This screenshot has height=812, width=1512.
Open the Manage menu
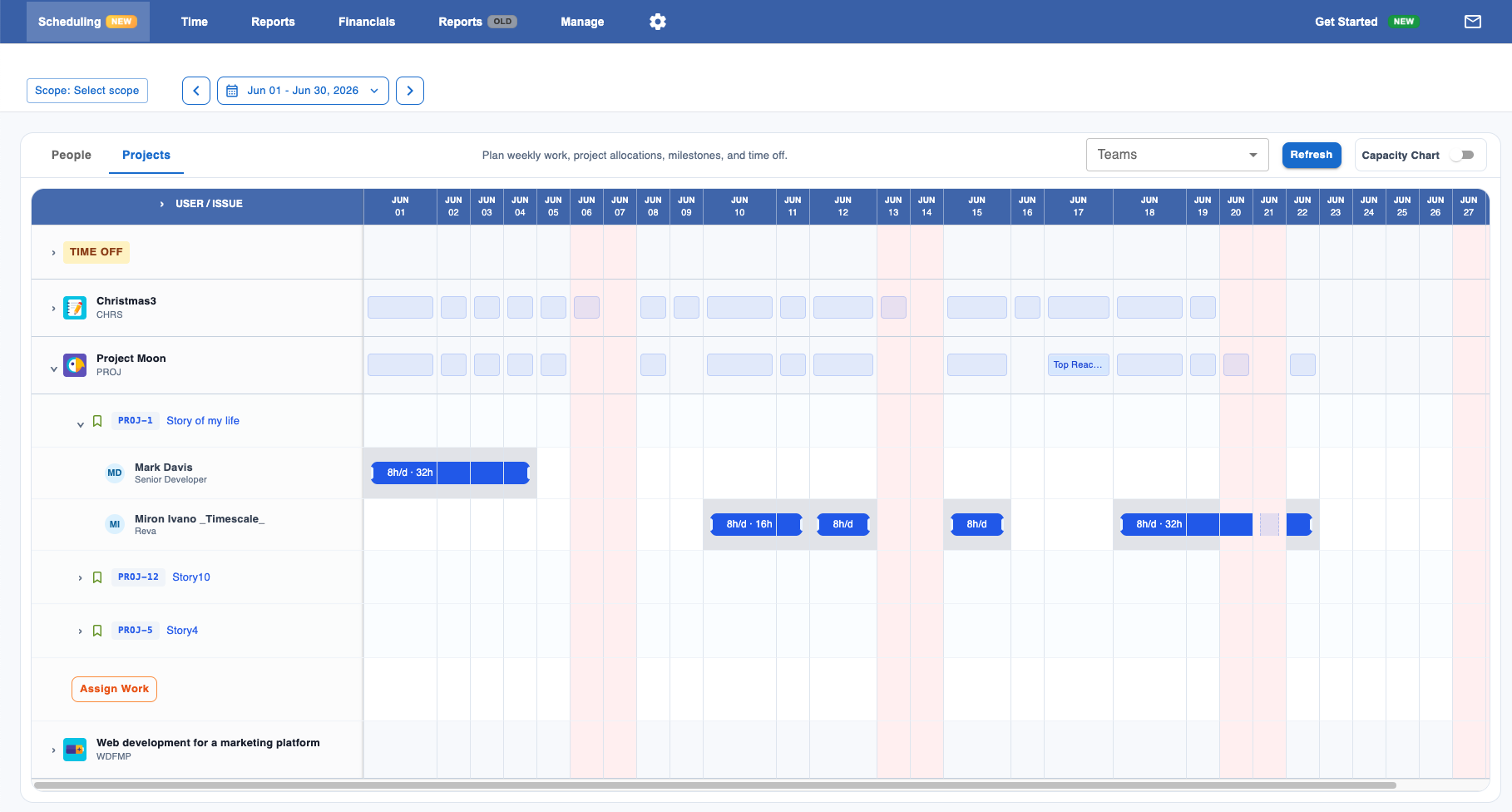coord(582,22)
